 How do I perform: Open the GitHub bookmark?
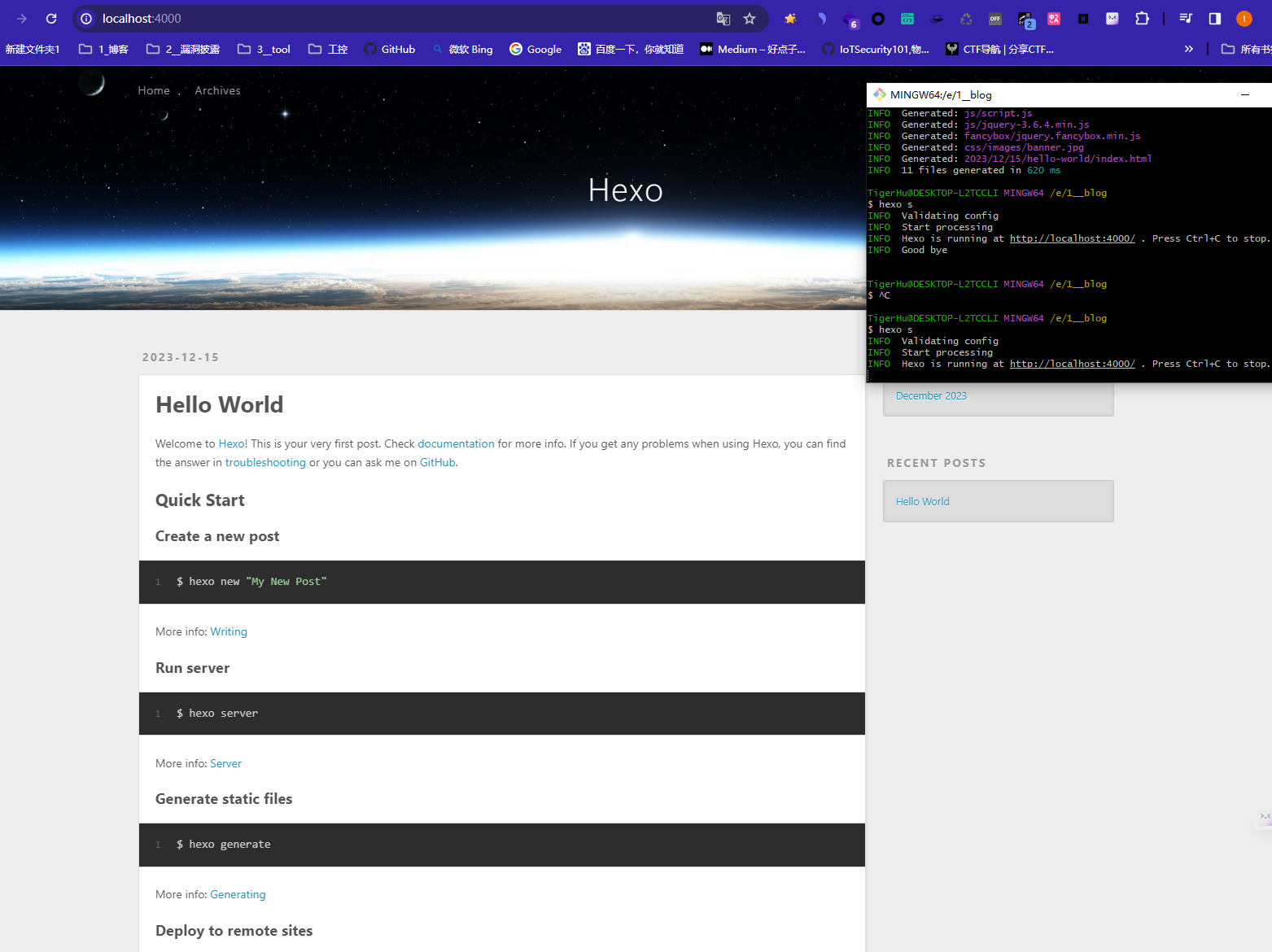[389, 49]
